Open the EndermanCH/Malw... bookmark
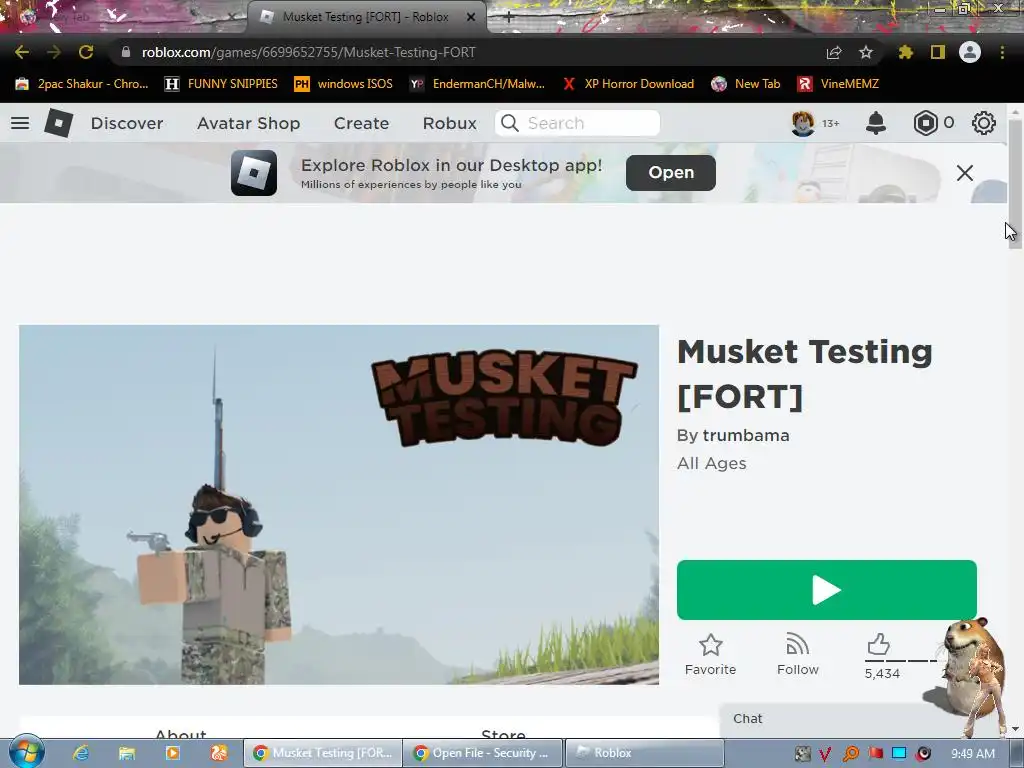Viewport: 1024px width, 768px height. click(477, 84)
